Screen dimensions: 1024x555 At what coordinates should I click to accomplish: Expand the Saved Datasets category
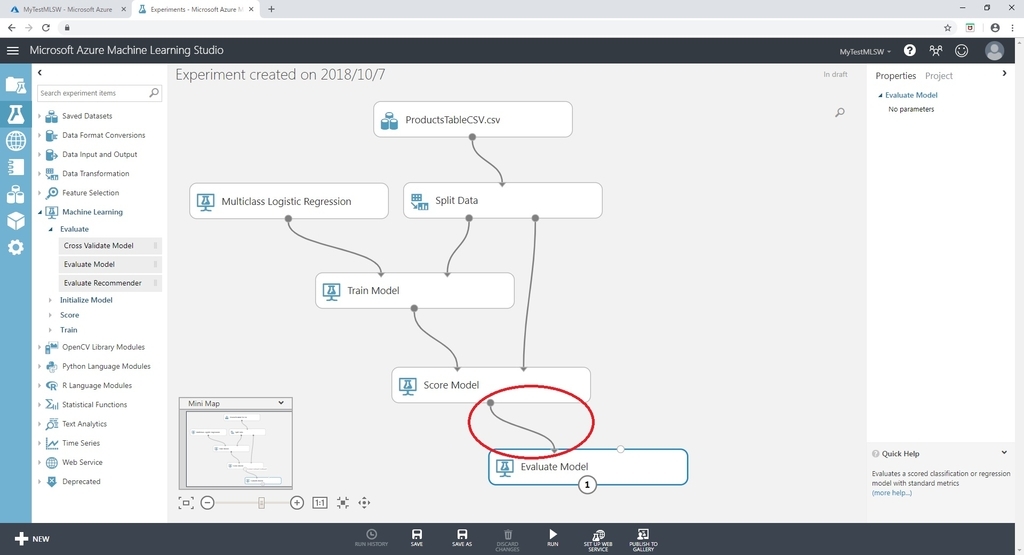pyautogui.click(x=39, y=116)
